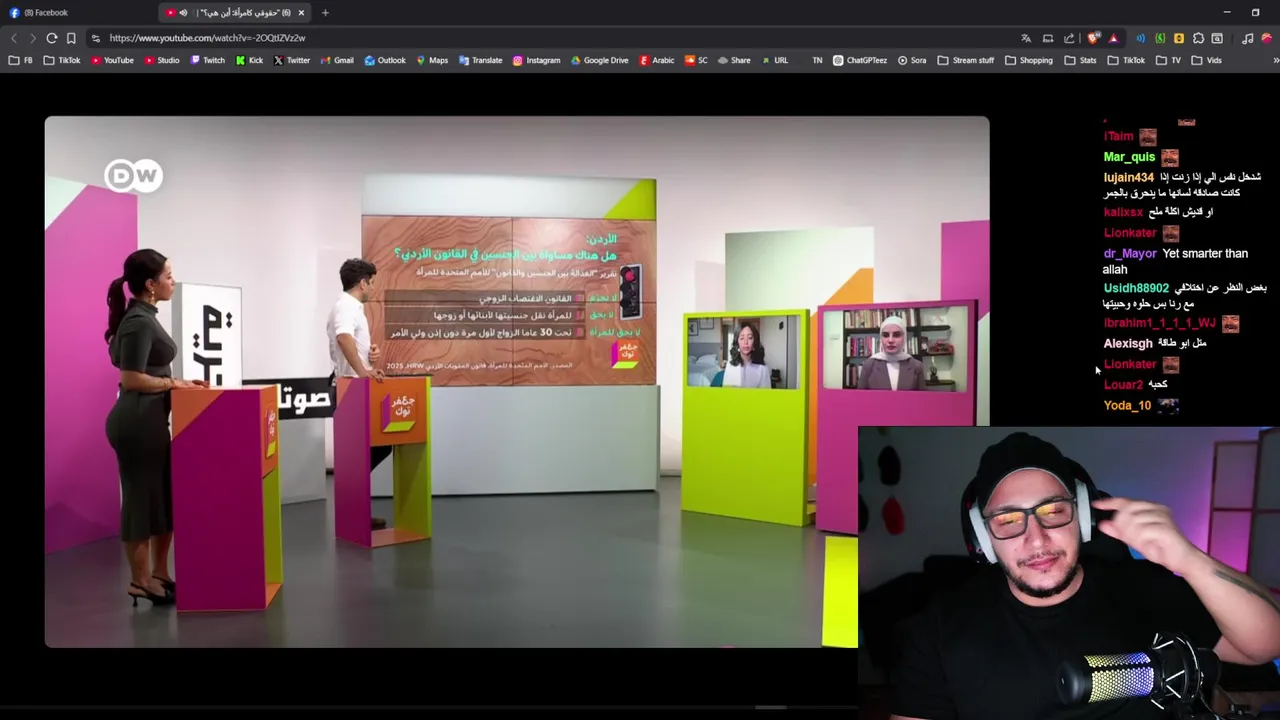This screenshot has height=720, width=1280.
Task: Mute the YouTube tab via its speaker icon
Action: (183, 13)
